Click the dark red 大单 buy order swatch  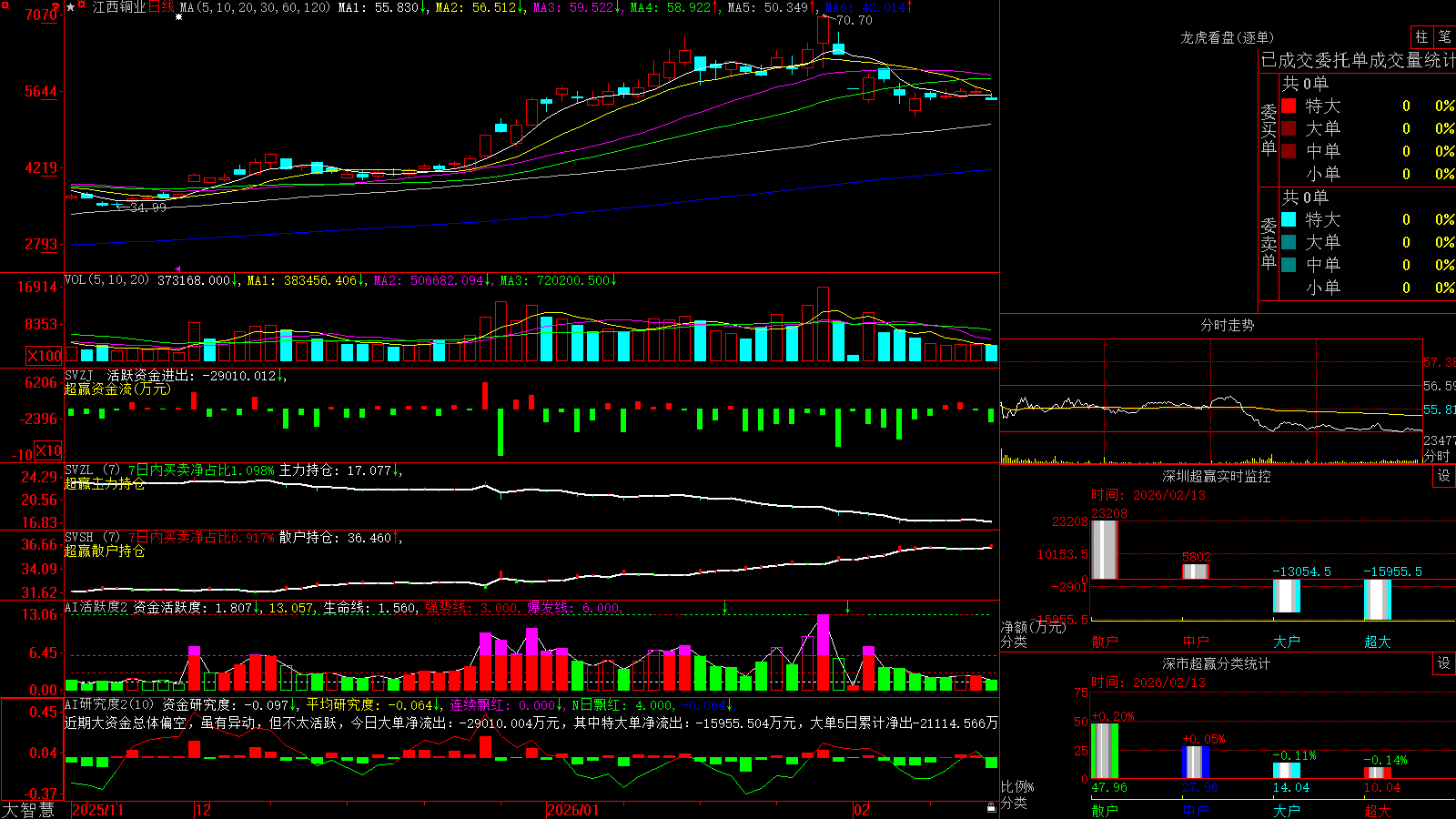tap(1289, 128)
